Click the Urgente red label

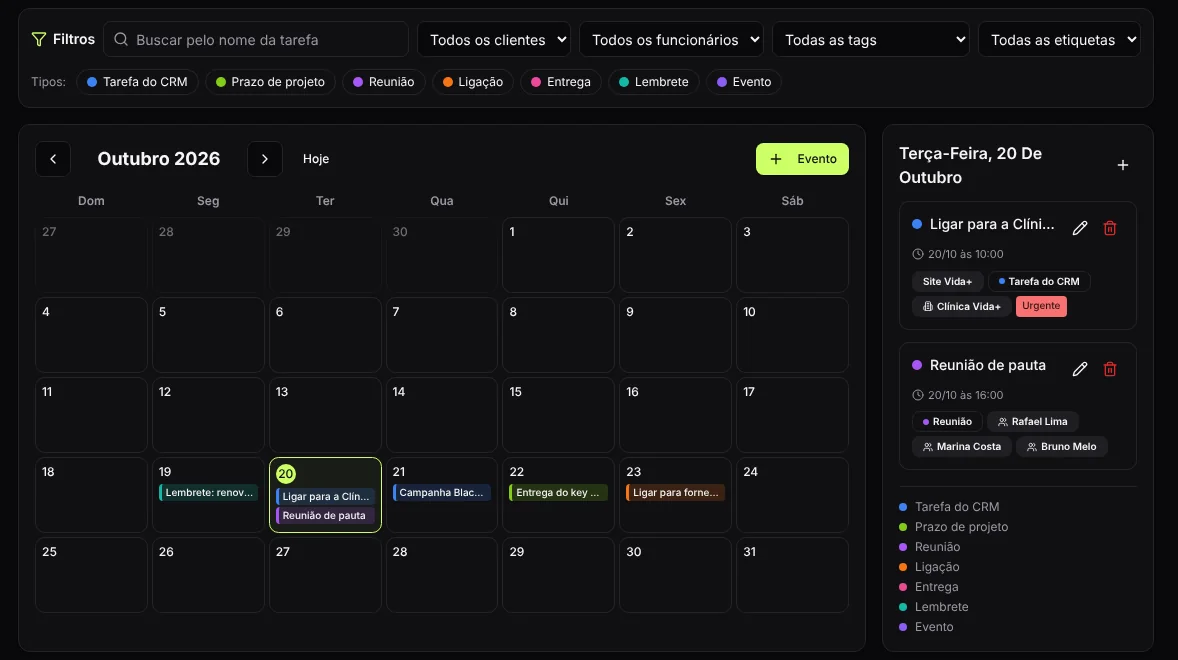point(1041,306)
